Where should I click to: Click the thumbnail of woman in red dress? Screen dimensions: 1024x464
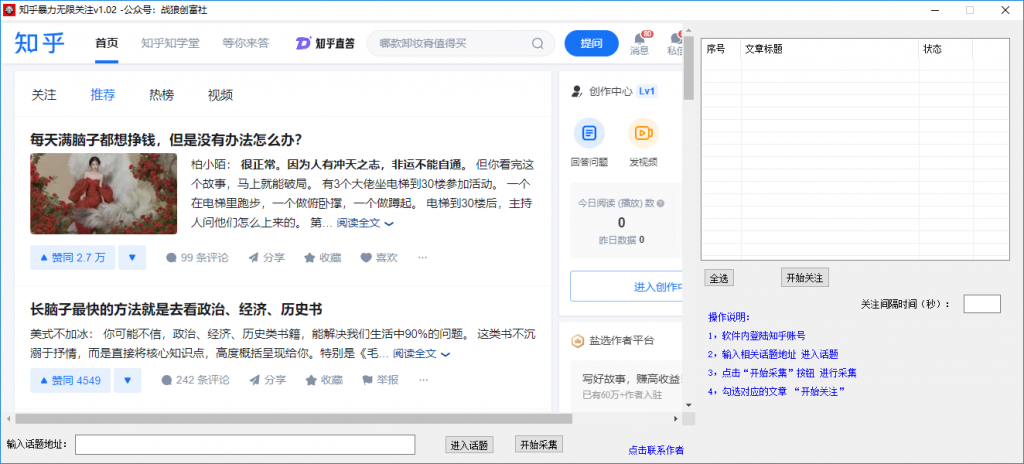click(103, 193)
